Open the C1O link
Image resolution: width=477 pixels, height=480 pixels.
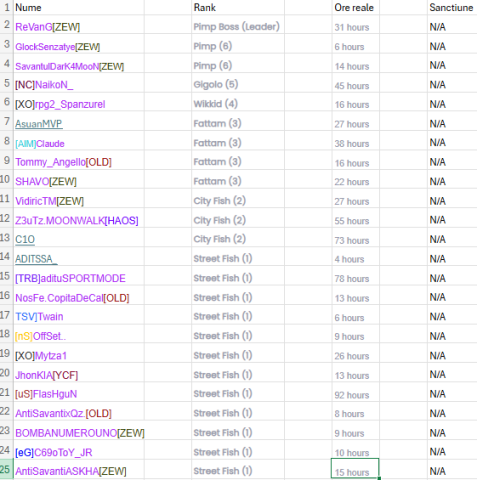(x=25, y=239)
